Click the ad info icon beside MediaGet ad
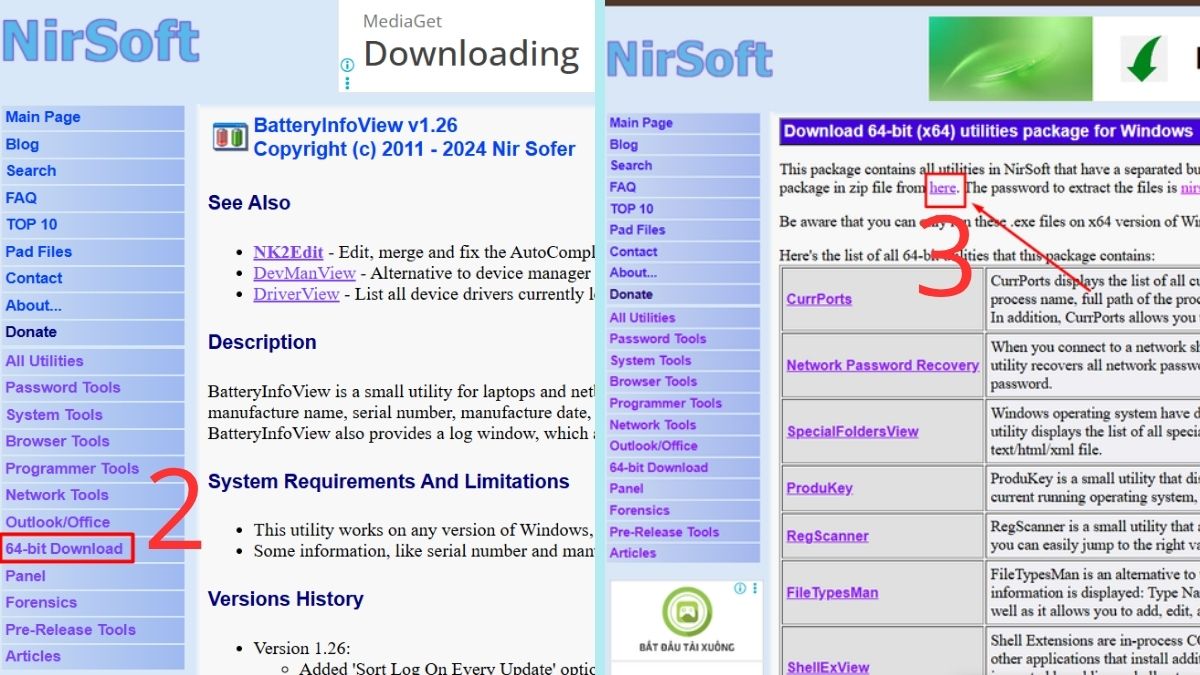This screenshot has width=1200, height=675. (x=347, y=64)
